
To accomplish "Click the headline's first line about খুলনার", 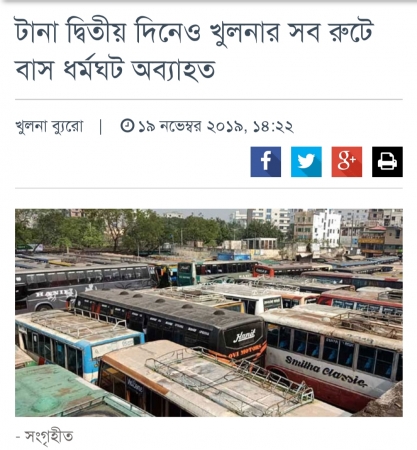I will click(194, 31).
